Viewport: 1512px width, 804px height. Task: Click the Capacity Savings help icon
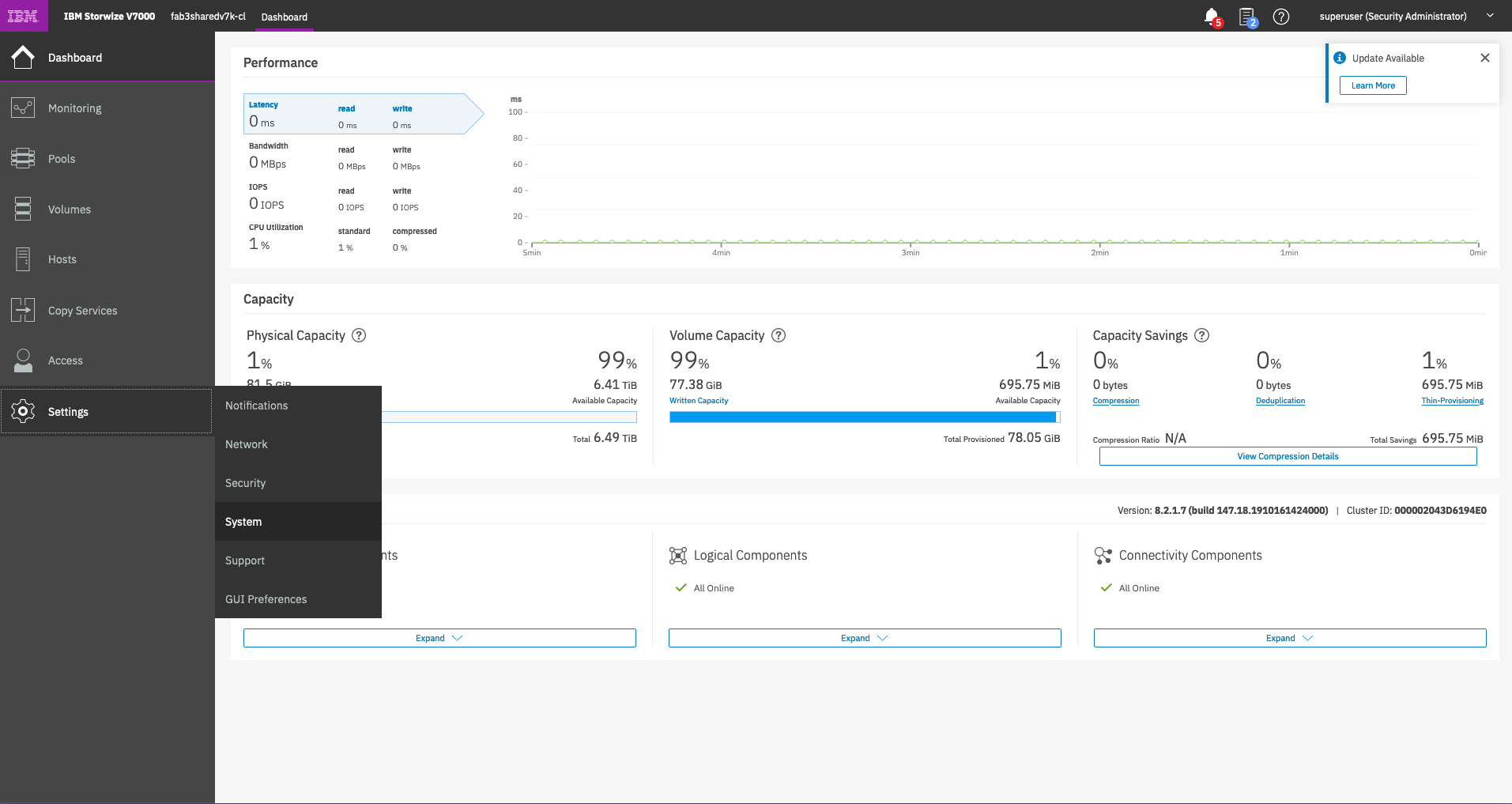click(1201, 335)
